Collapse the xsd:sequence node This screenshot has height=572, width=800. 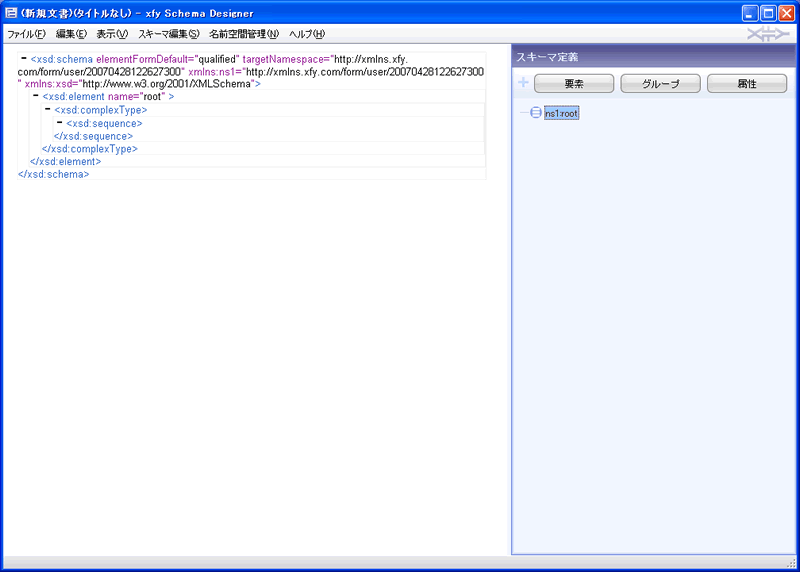point(59,122)
